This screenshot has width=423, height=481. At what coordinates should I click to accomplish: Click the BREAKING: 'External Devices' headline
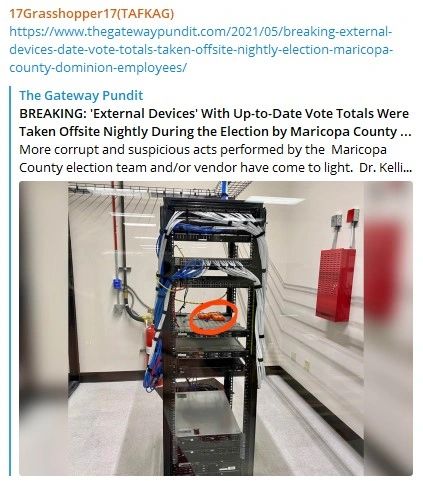[x=214, y=114]
